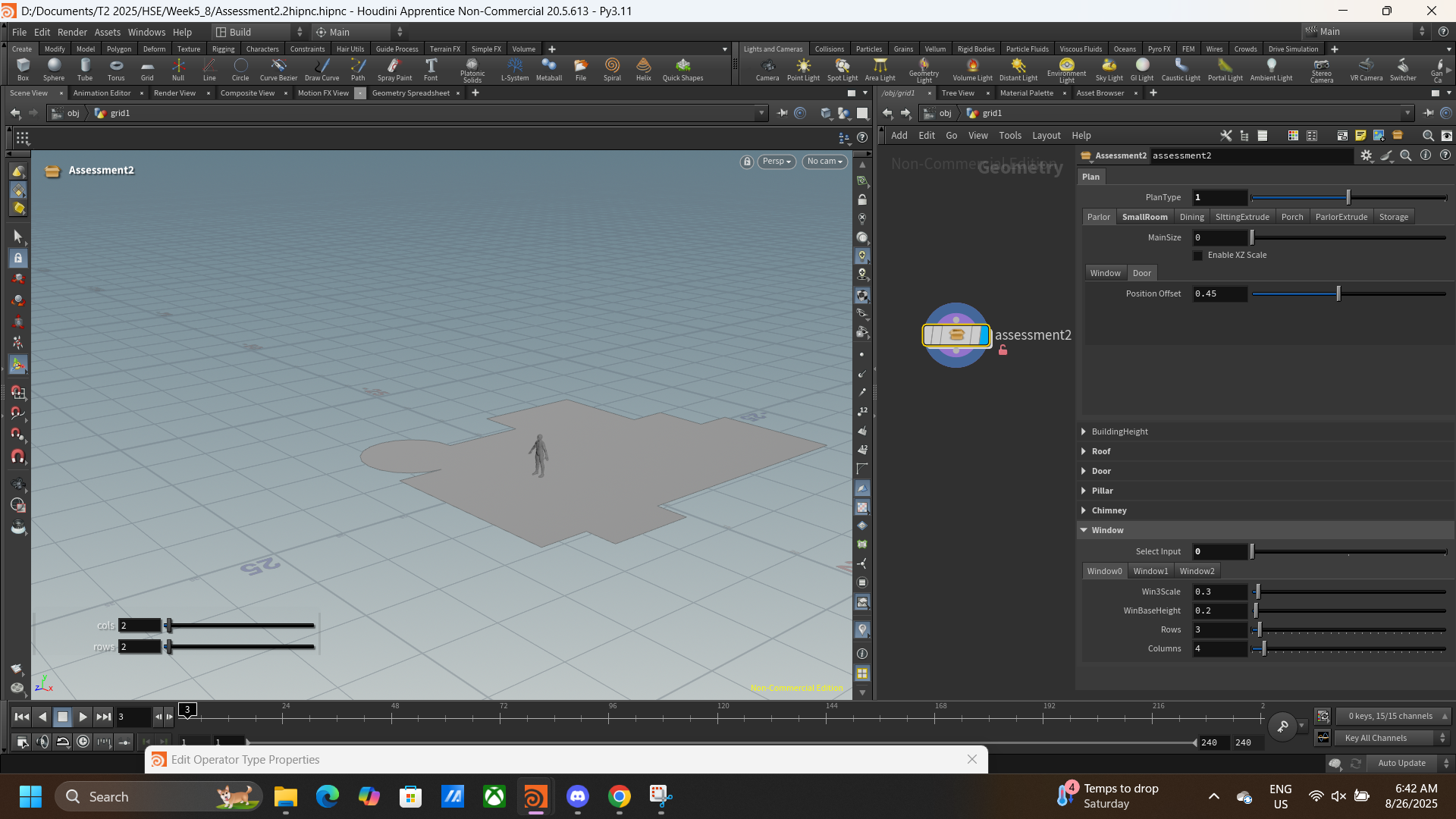Screen dimensions: 1456x819
Task: Expand the Roof parameter folder
Action: pyautogui.click(x=1101, y=451)
